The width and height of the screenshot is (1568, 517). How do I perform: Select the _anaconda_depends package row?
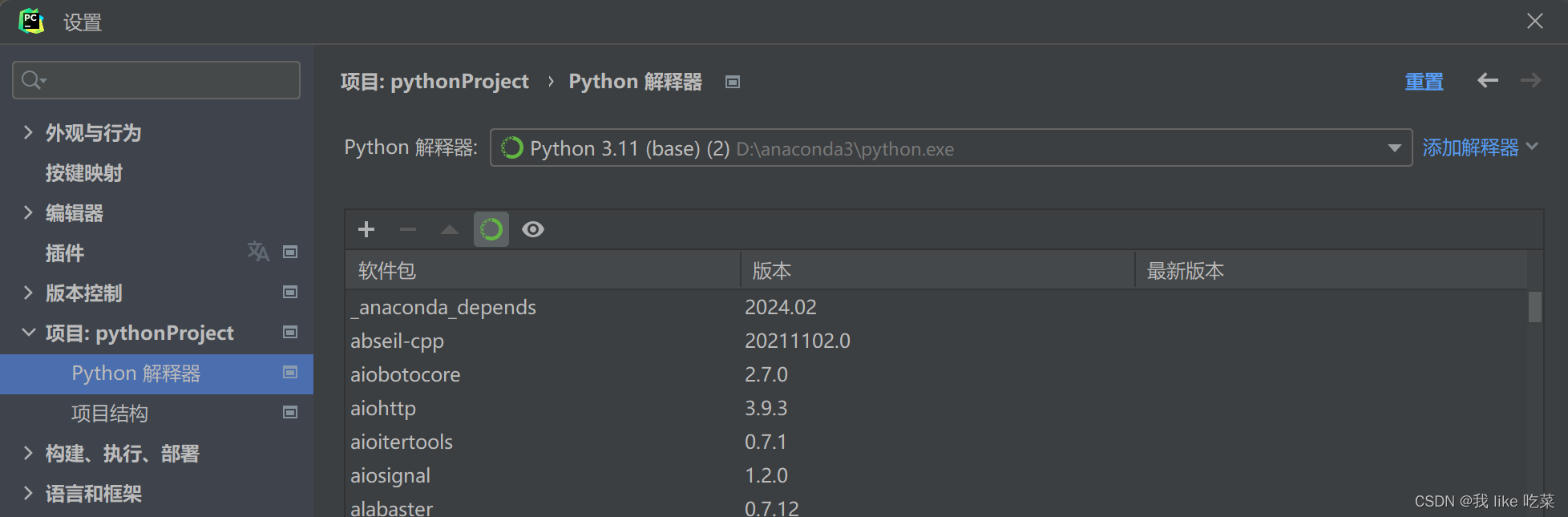click(936, 307)
